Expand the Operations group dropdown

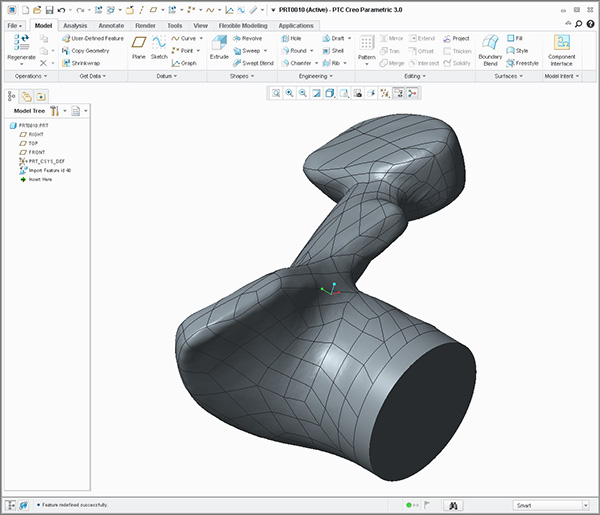tap(31, 76)
